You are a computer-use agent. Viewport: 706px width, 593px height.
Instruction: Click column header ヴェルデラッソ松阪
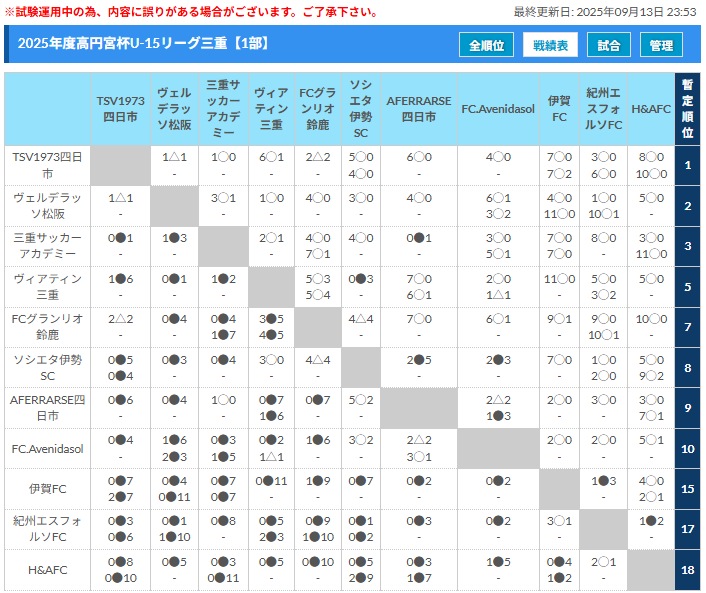pyautogui.click(x=174, y=109)
